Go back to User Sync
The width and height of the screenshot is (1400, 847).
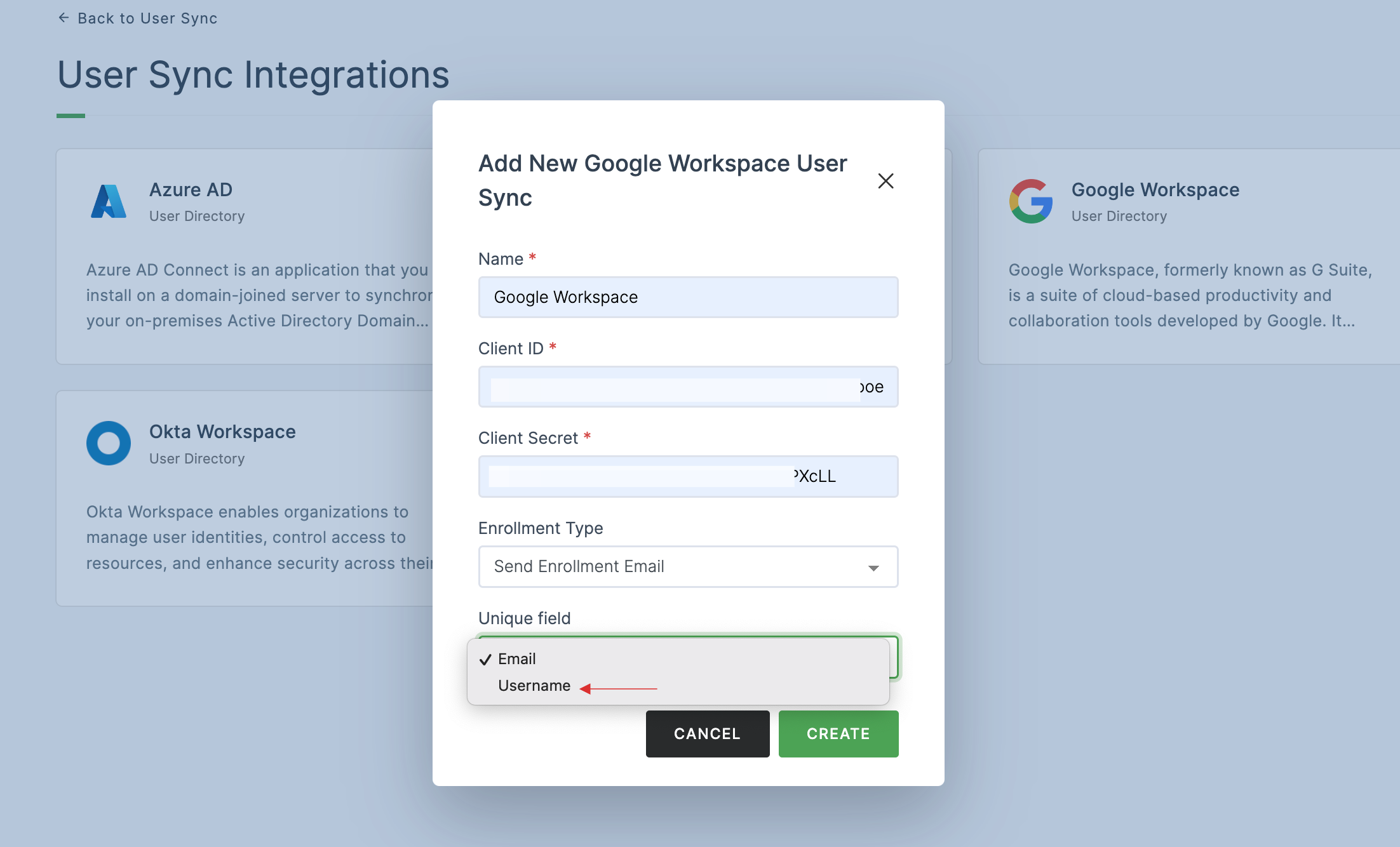(x=138, y=18)
